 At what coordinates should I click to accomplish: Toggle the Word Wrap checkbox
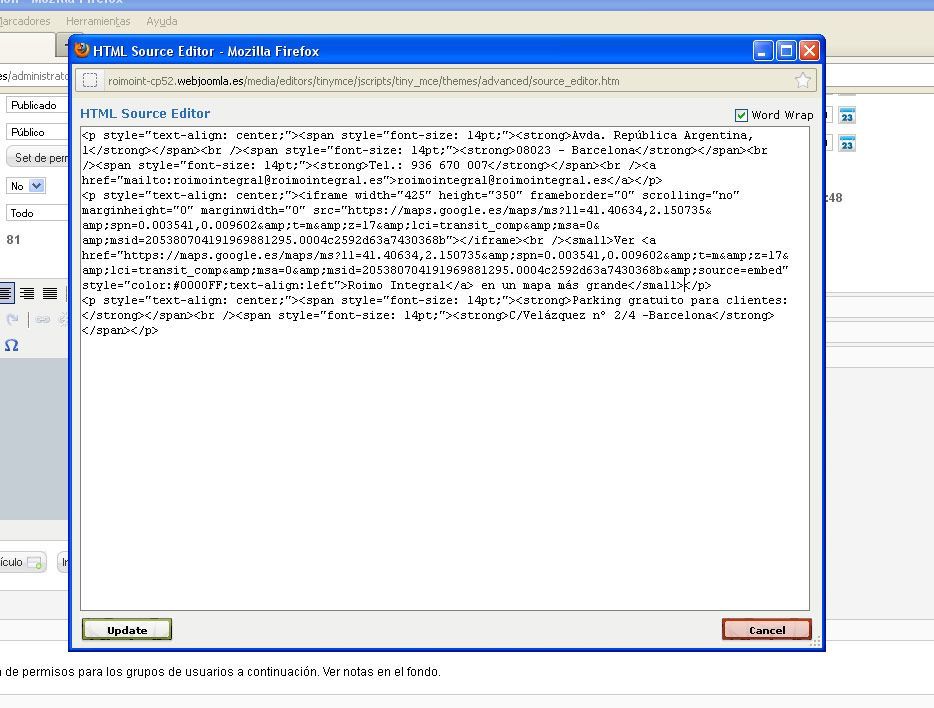pos(741,115)
